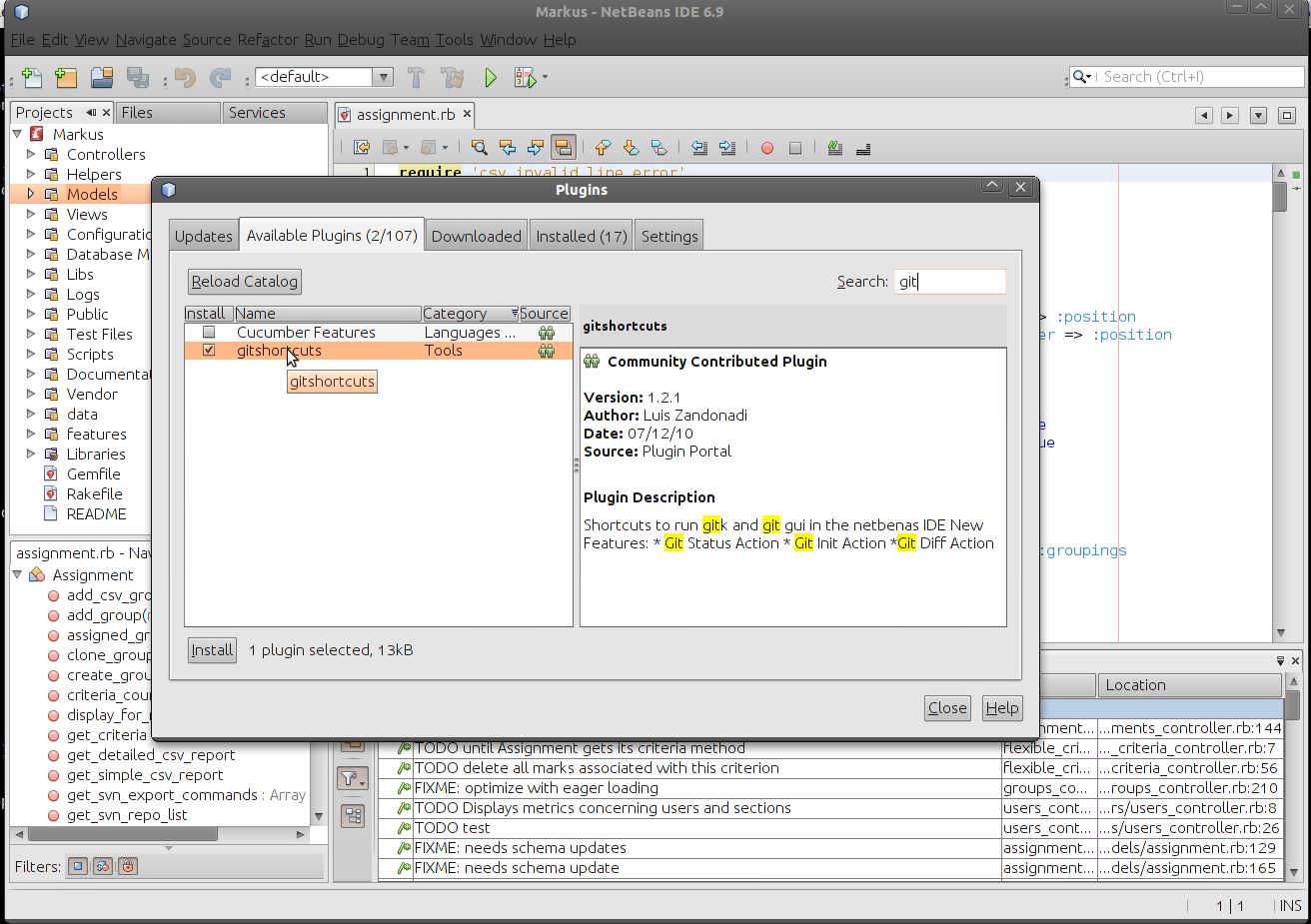Screen dimensions: 1311x924
Task: Collapse the Markus project node
Action: pos(17,134)
